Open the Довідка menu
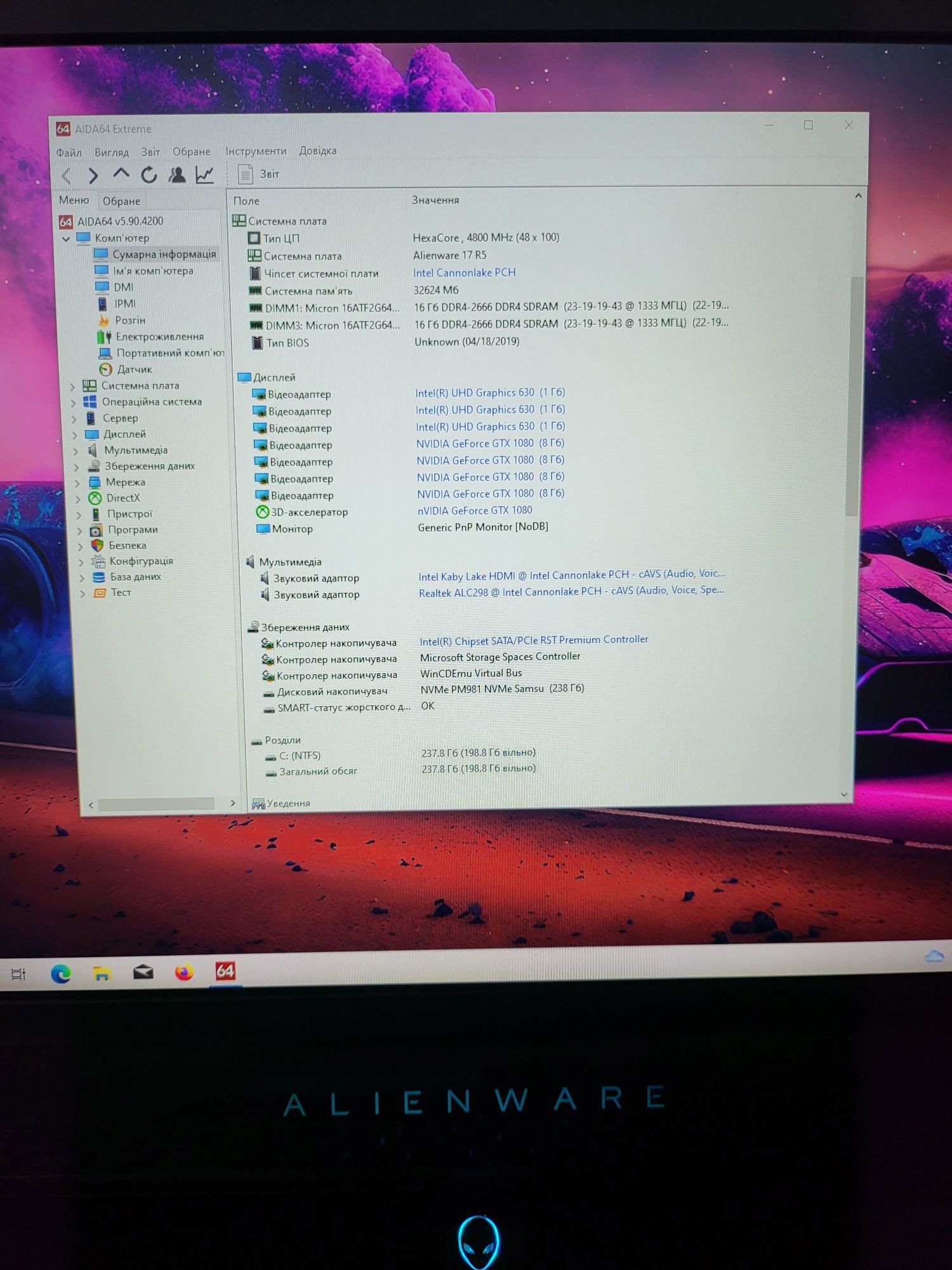Screen dimensions: 952x1270 (318, 150)
